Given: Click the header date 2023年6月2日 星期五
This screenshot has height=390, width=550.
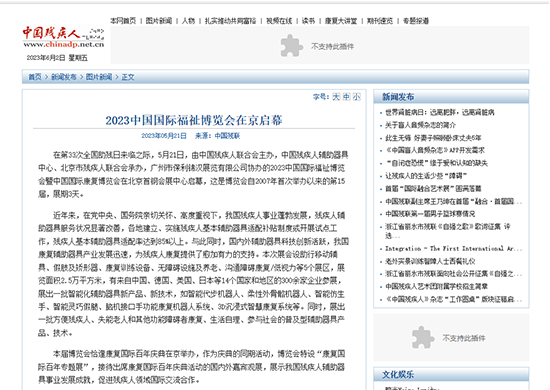Looking at the screenshot, I should tap(57, 58).
